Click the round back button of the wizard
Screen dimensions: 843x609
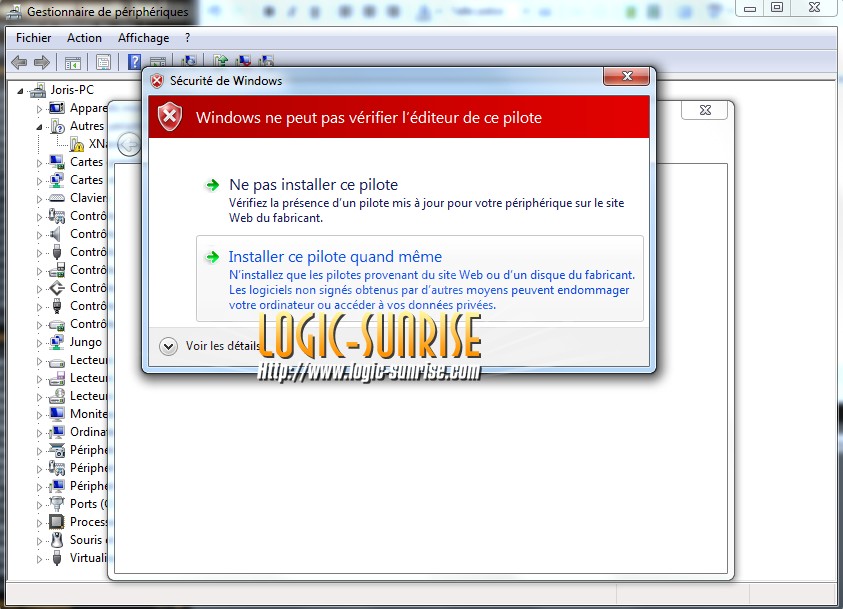click(x=129, y=144)
